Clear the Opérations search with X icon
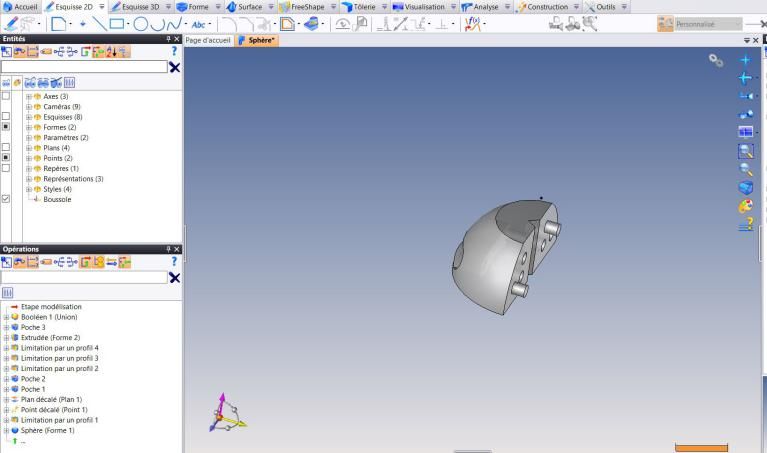 point(175,277)
